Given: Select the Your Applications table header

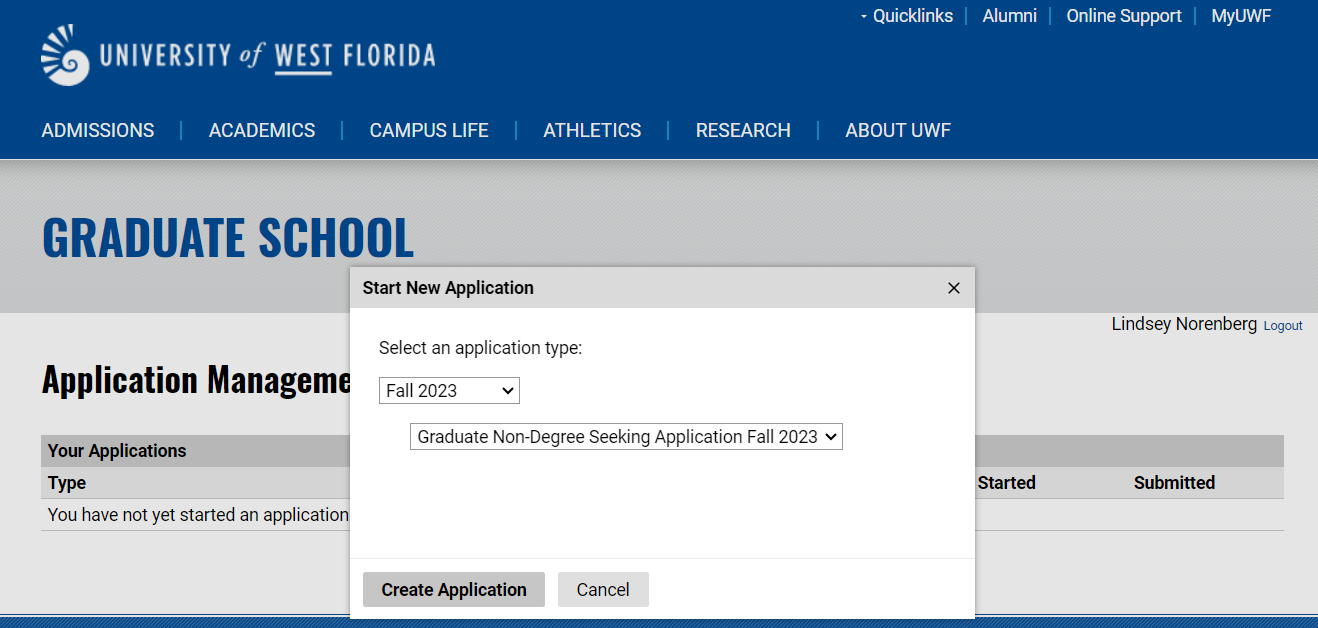Looking at the screenshot, I should pos(117,451).
